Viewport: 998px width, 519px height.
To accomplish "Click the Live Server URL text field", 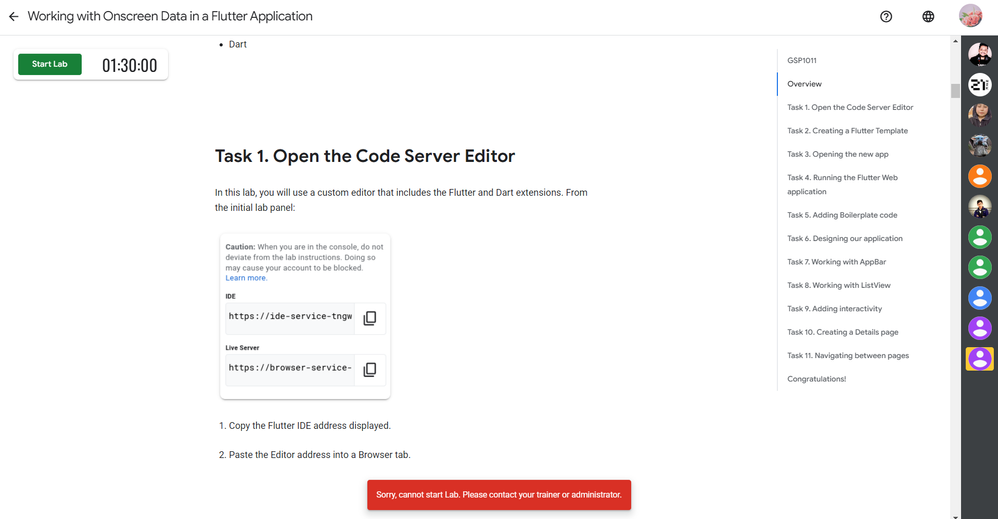I will (290, 369).
